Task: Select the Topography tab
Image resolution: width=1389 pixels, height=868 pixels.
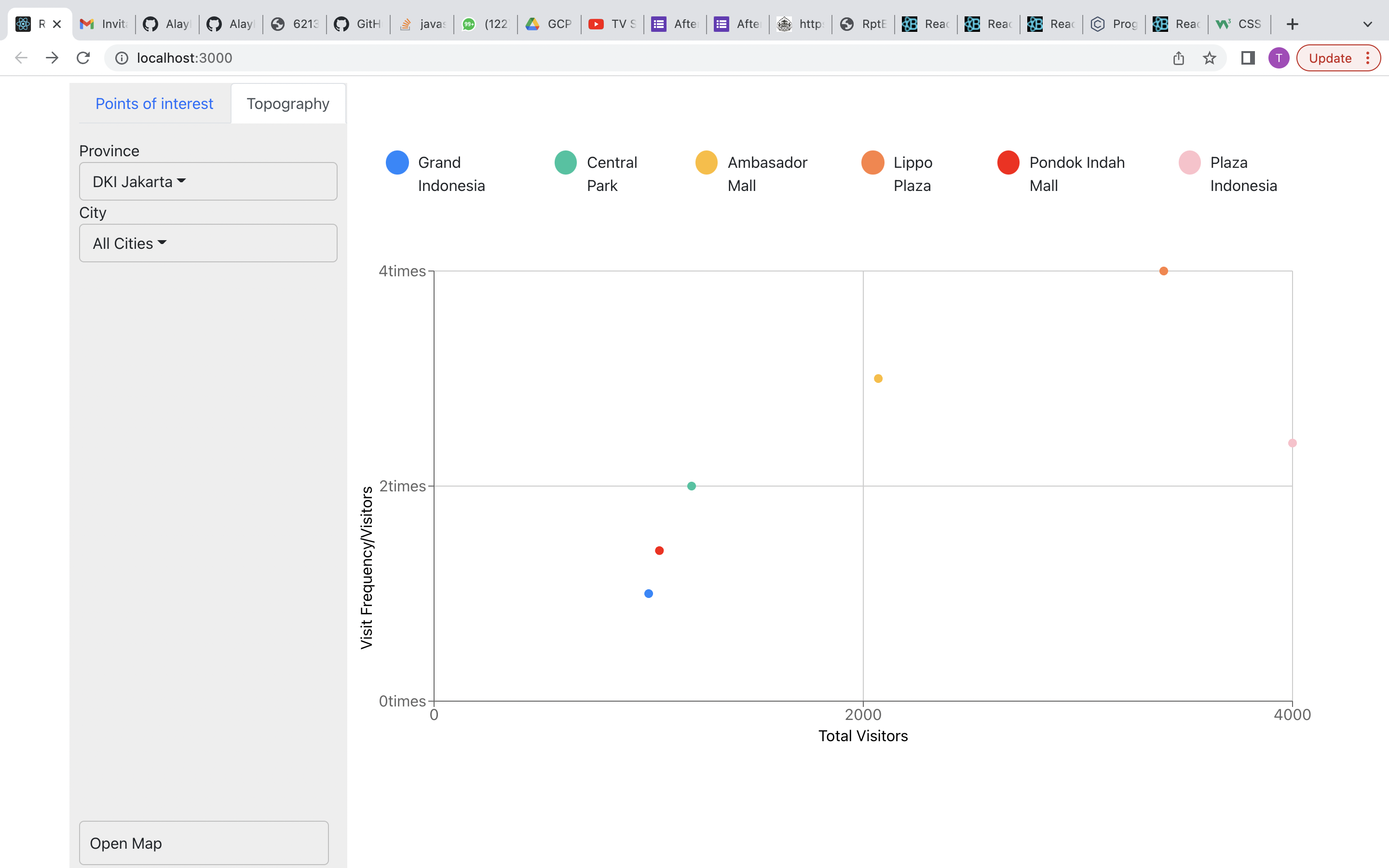Action: click(x=287, y=104)
